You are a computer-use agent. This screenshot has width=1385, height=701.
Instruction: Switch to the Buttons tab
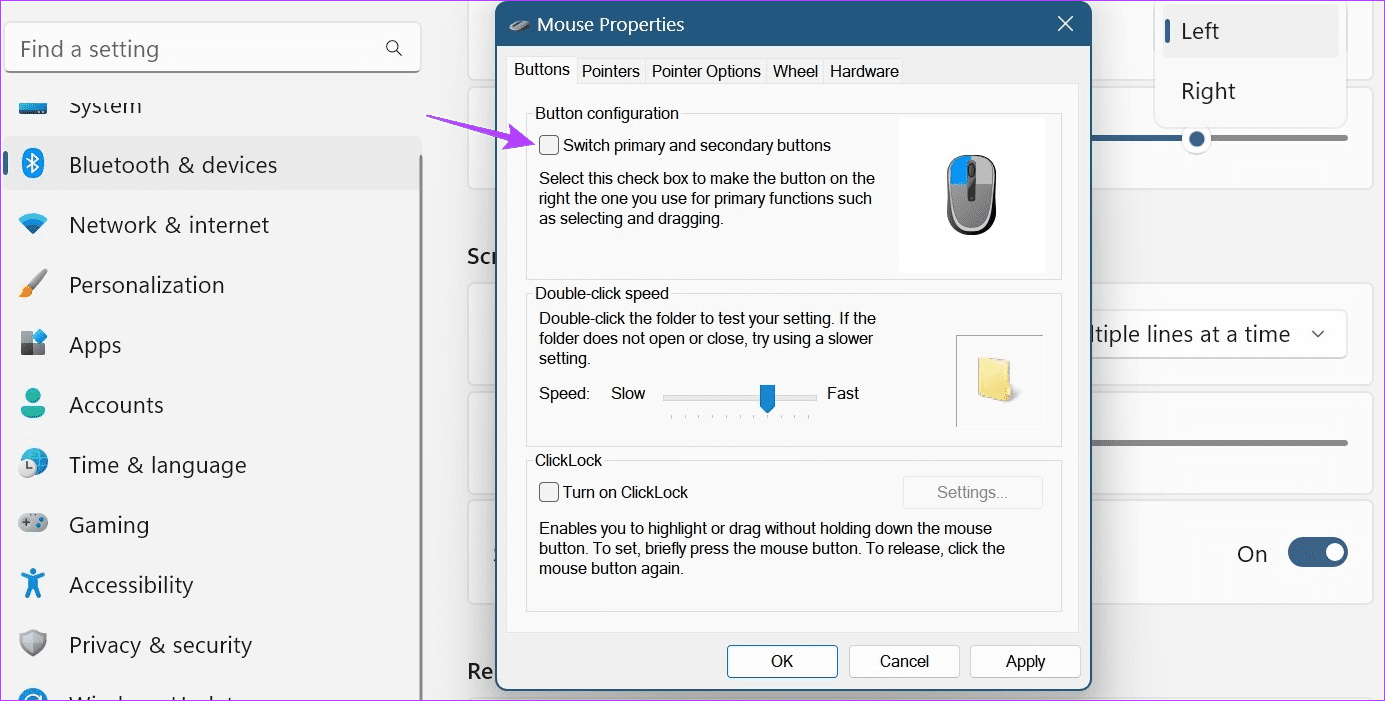tap(542, 70)
